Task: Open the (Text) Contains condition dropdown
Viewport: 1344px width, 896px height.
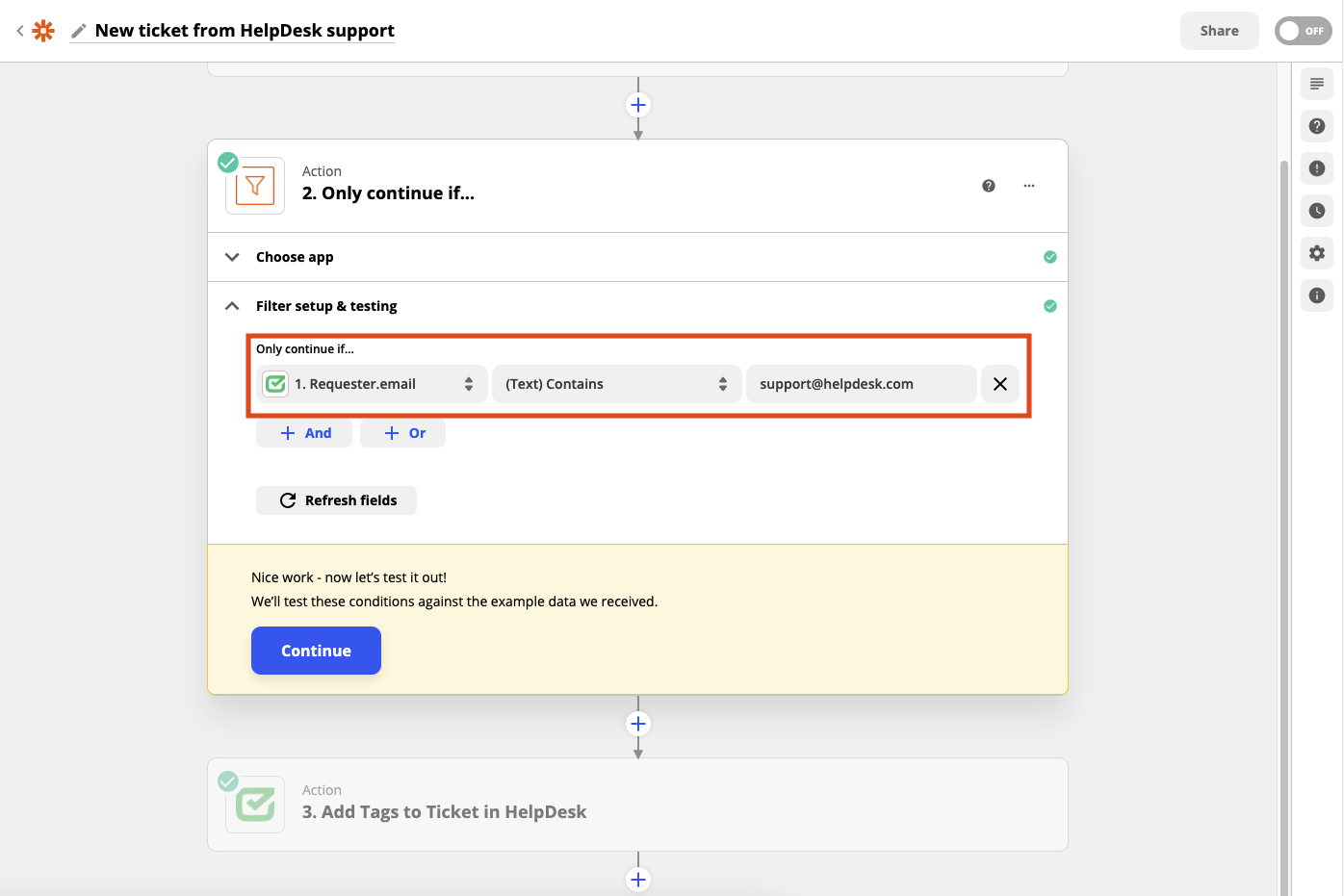Action: click(616, 384)
